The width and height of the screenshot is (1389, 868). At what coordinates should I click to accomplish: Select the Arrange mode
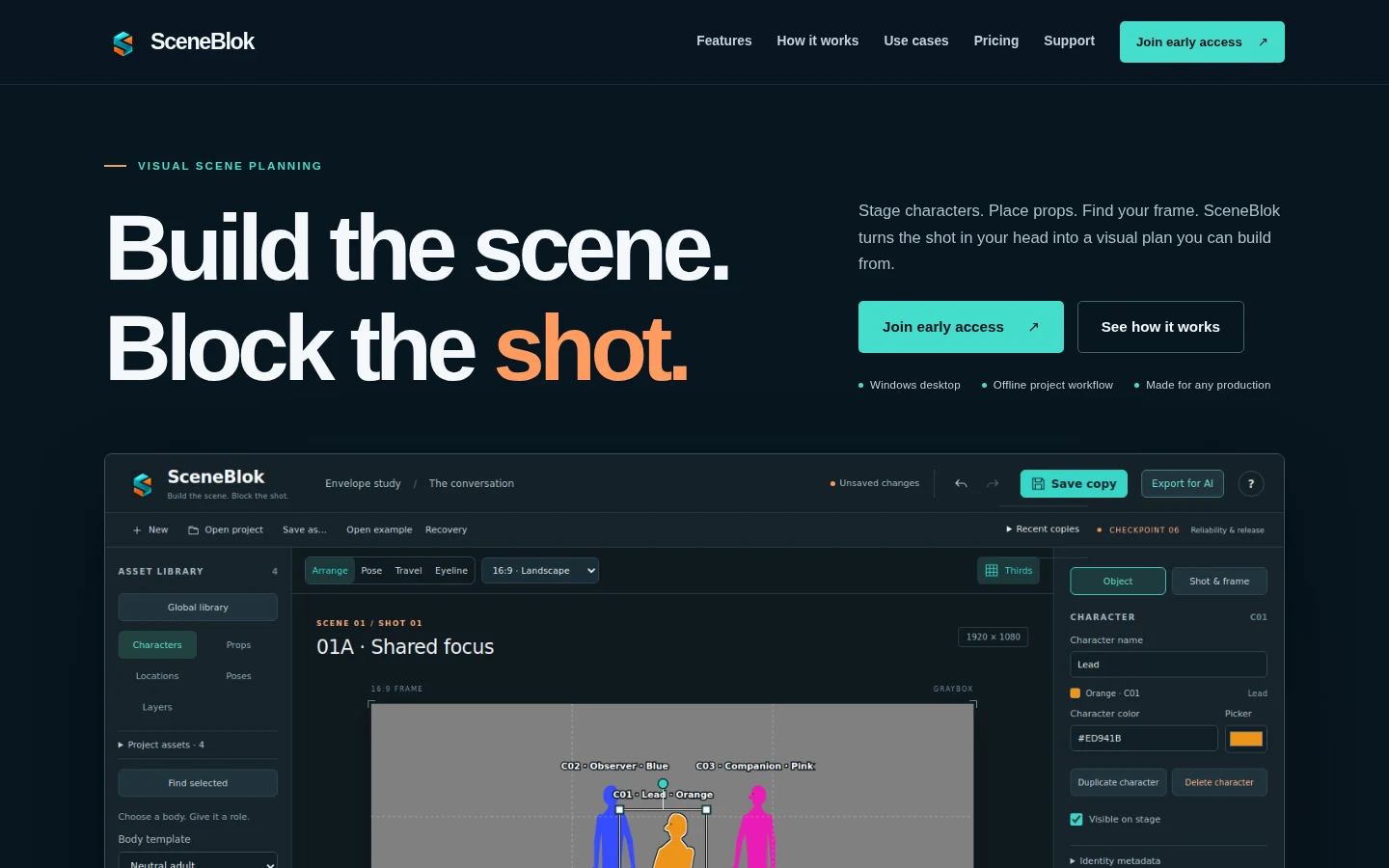pos(330,571)
